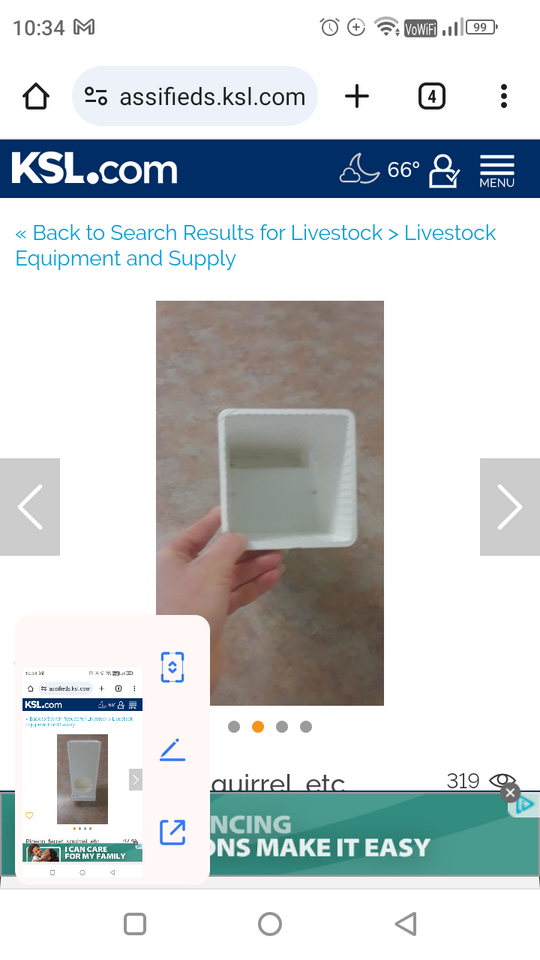The height and width of the screenshot is (960, 540).
Task: Open site settings icon in address bar
Action: point(96,97)
